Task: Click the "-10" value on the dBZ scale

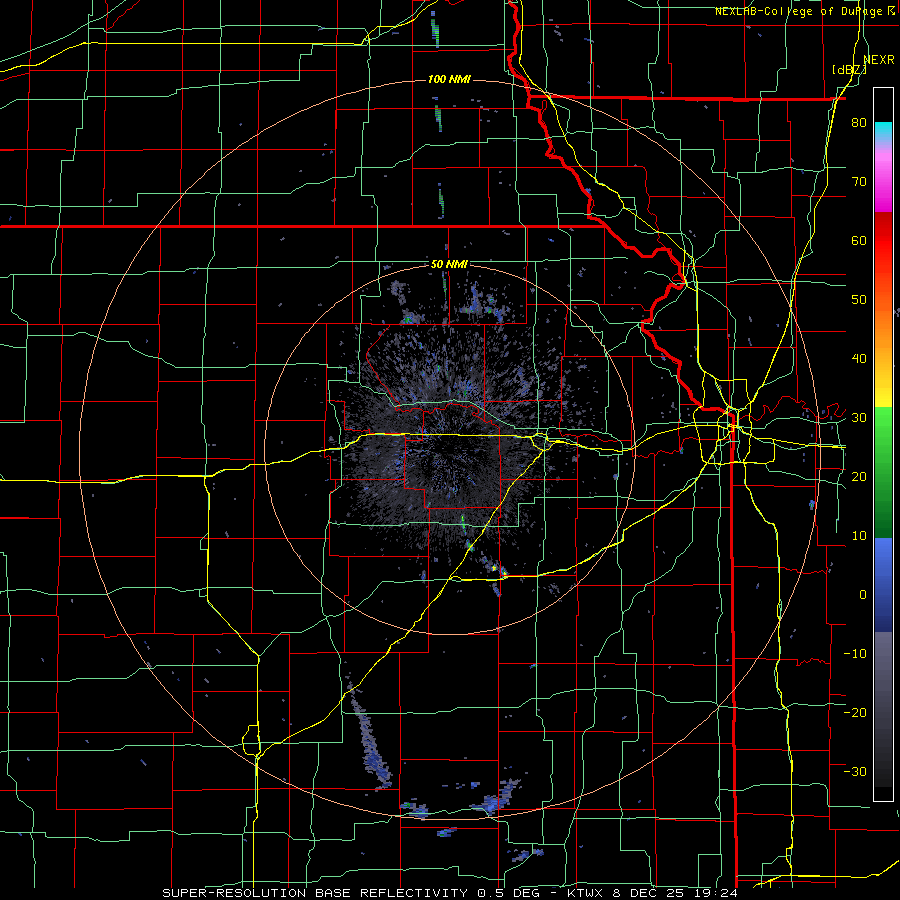Action: click(855, 653)
